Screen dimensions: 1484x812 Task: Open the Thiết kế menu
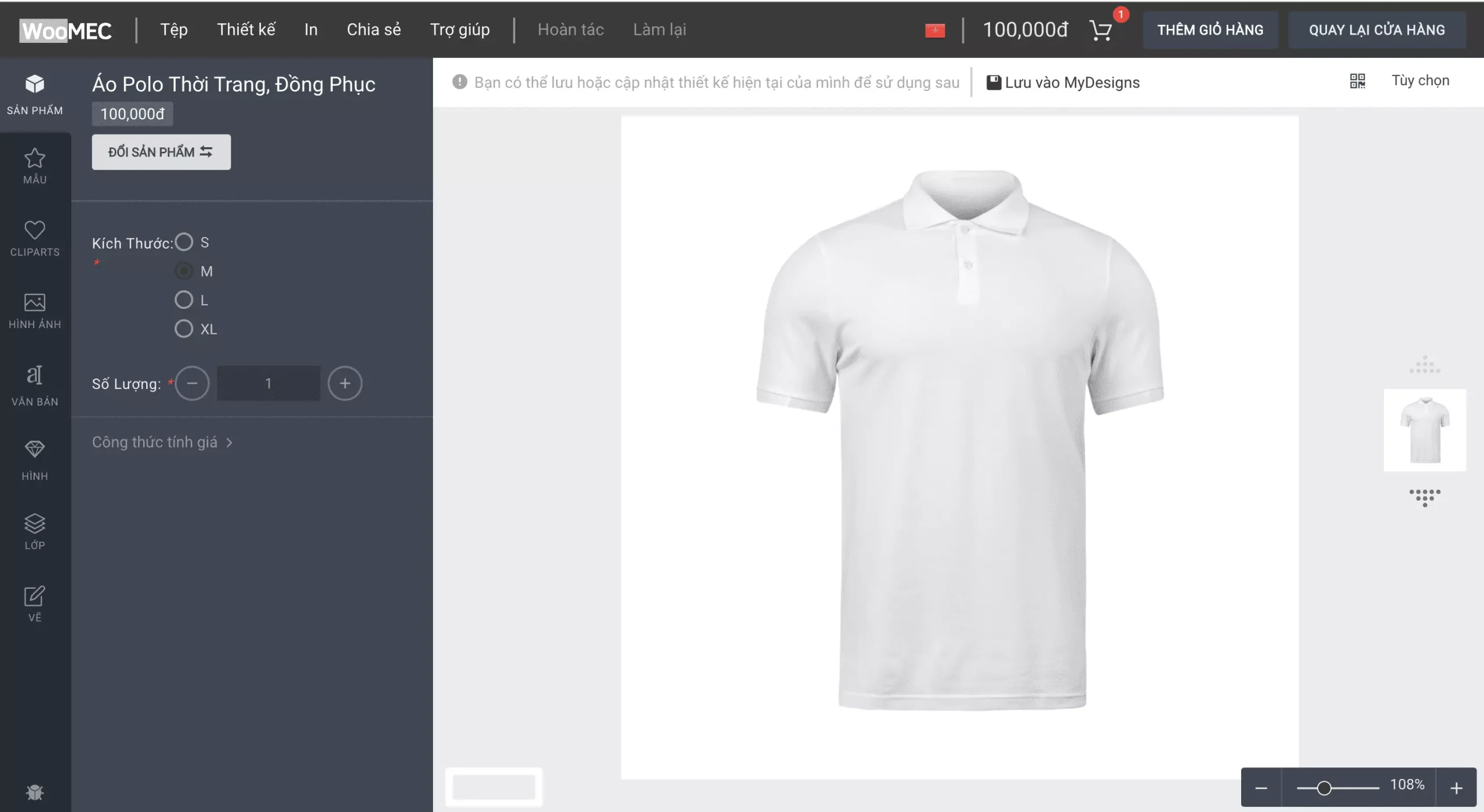pos(246,29)
